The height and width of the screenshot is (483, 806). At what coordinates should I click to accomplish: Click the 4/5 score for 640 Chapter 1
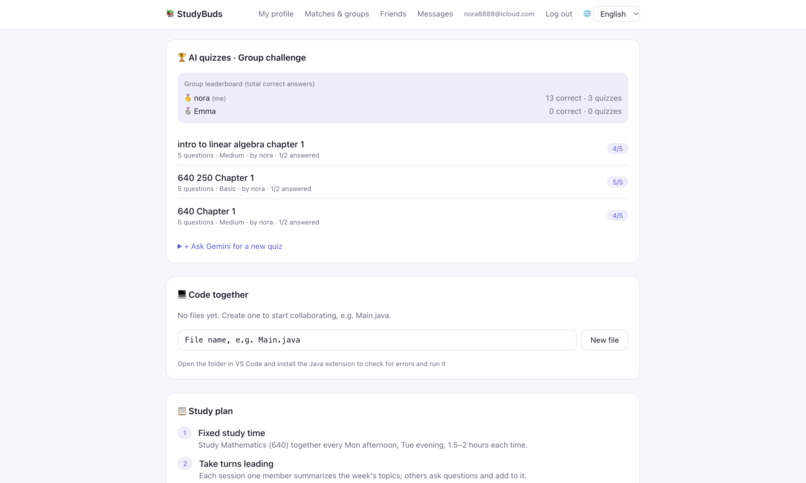(617, 216)
